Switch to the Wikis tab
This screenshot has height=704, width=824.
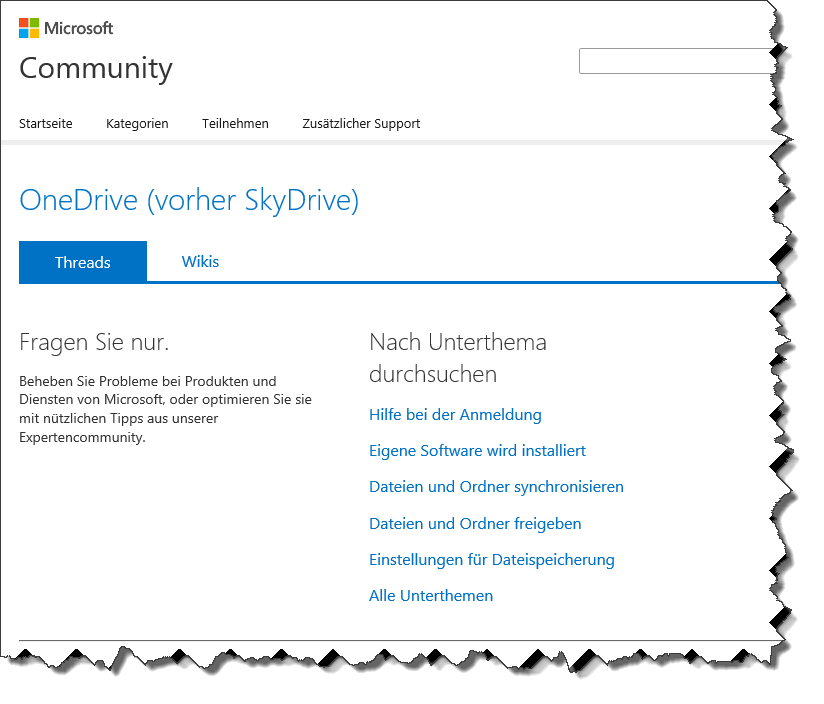coord(200,262)
